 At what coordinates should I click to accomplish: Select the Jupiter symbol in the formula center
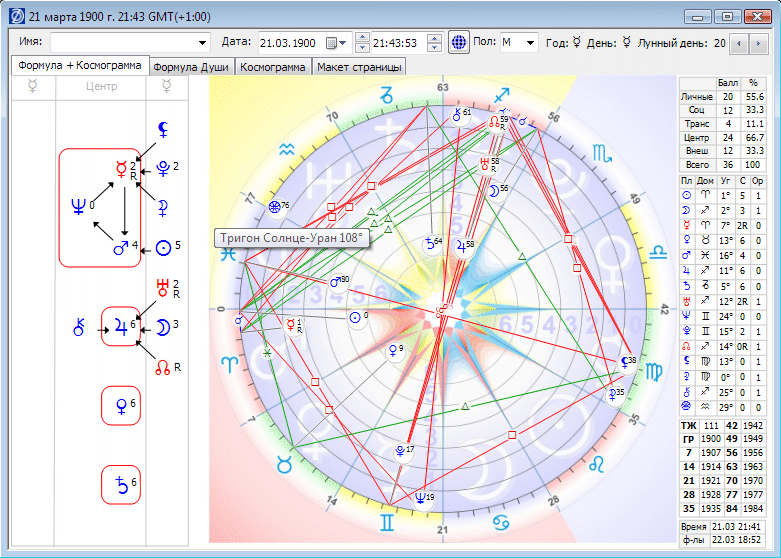121,327
